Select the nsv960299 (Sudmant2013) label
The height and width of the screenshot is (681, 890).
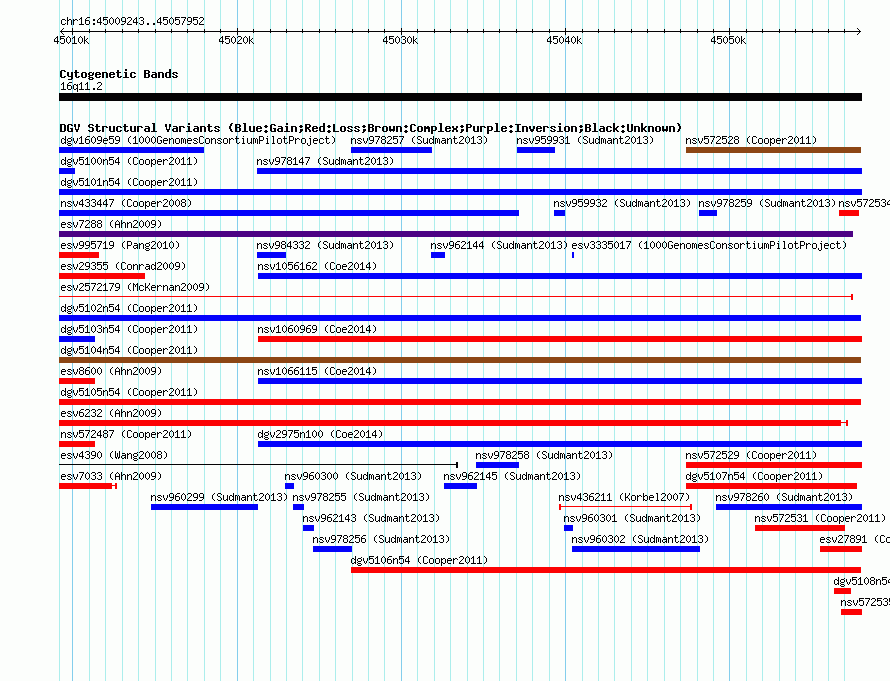coord(219,497)
